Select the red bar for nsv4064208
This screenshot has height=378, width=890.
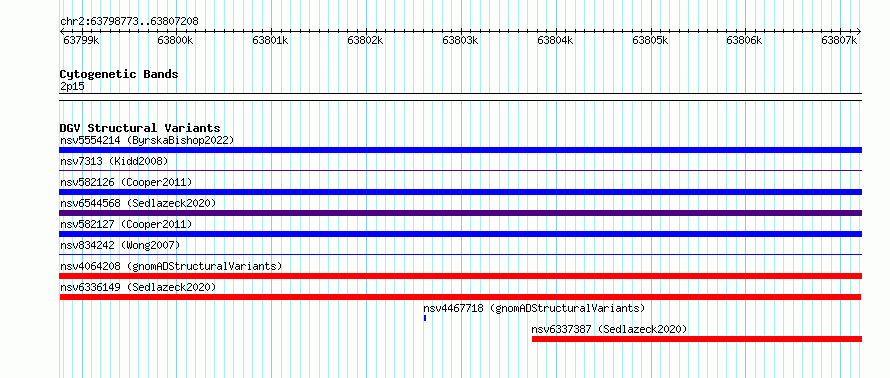click(460, 276)
